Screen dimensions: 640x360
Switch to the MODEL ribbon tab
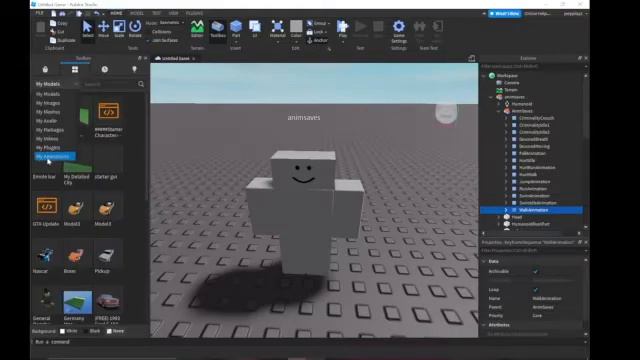coord(137,13)
